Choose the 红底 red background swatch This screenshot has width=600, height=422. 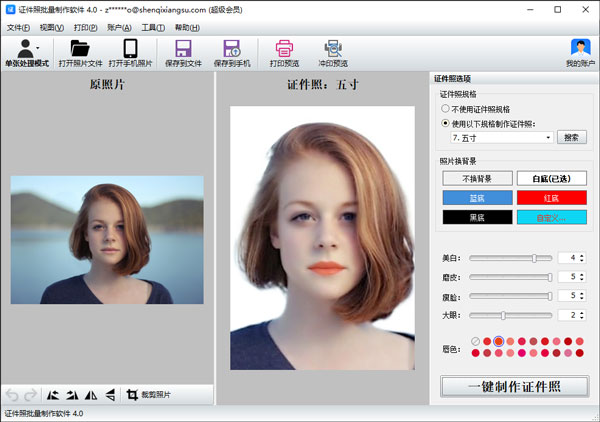552,197
